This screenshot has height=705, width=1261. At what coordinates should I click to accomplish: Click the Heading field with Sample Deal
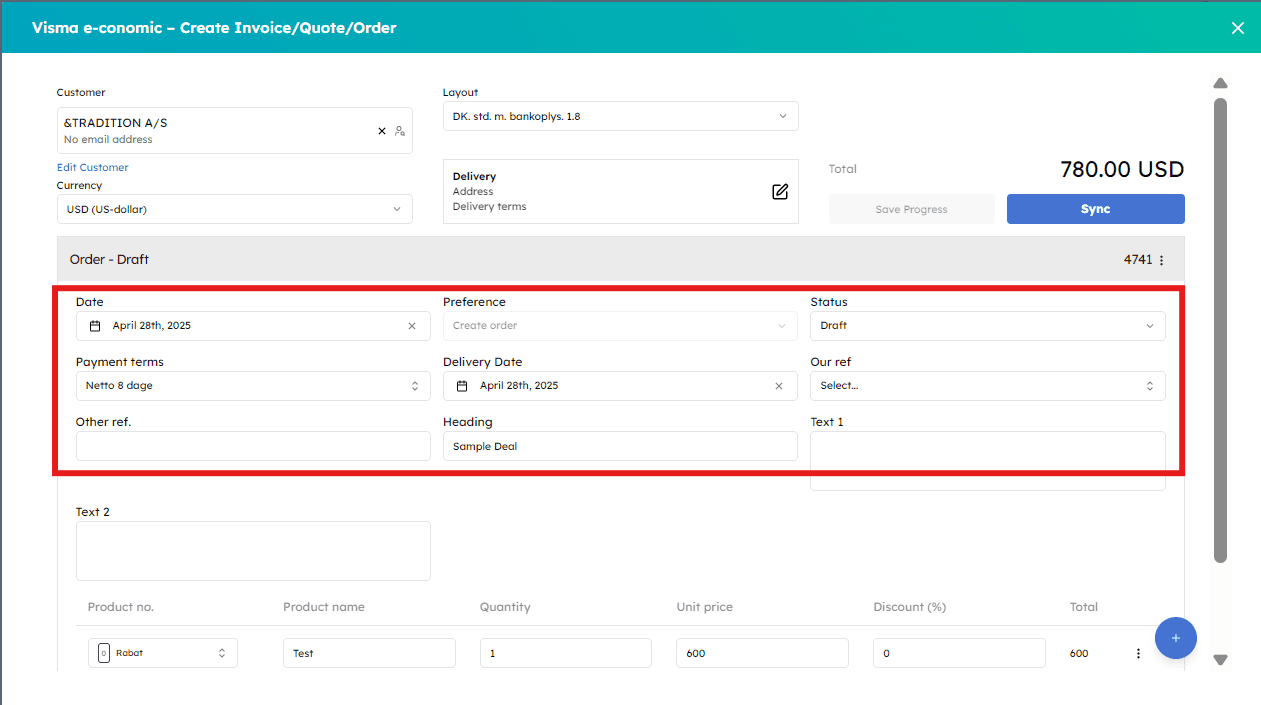click(x=620, y=446)
